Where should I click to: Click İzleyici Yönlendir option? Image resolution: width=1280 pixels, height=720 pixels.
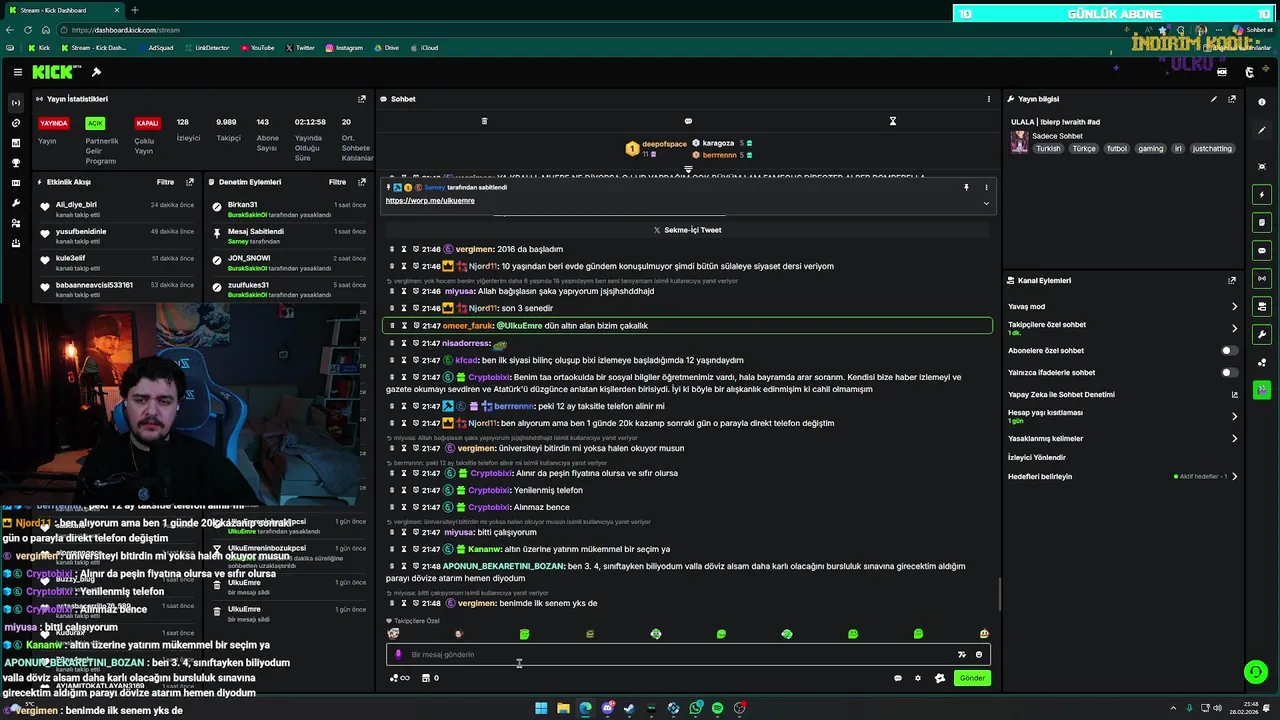coord(1037,458)
